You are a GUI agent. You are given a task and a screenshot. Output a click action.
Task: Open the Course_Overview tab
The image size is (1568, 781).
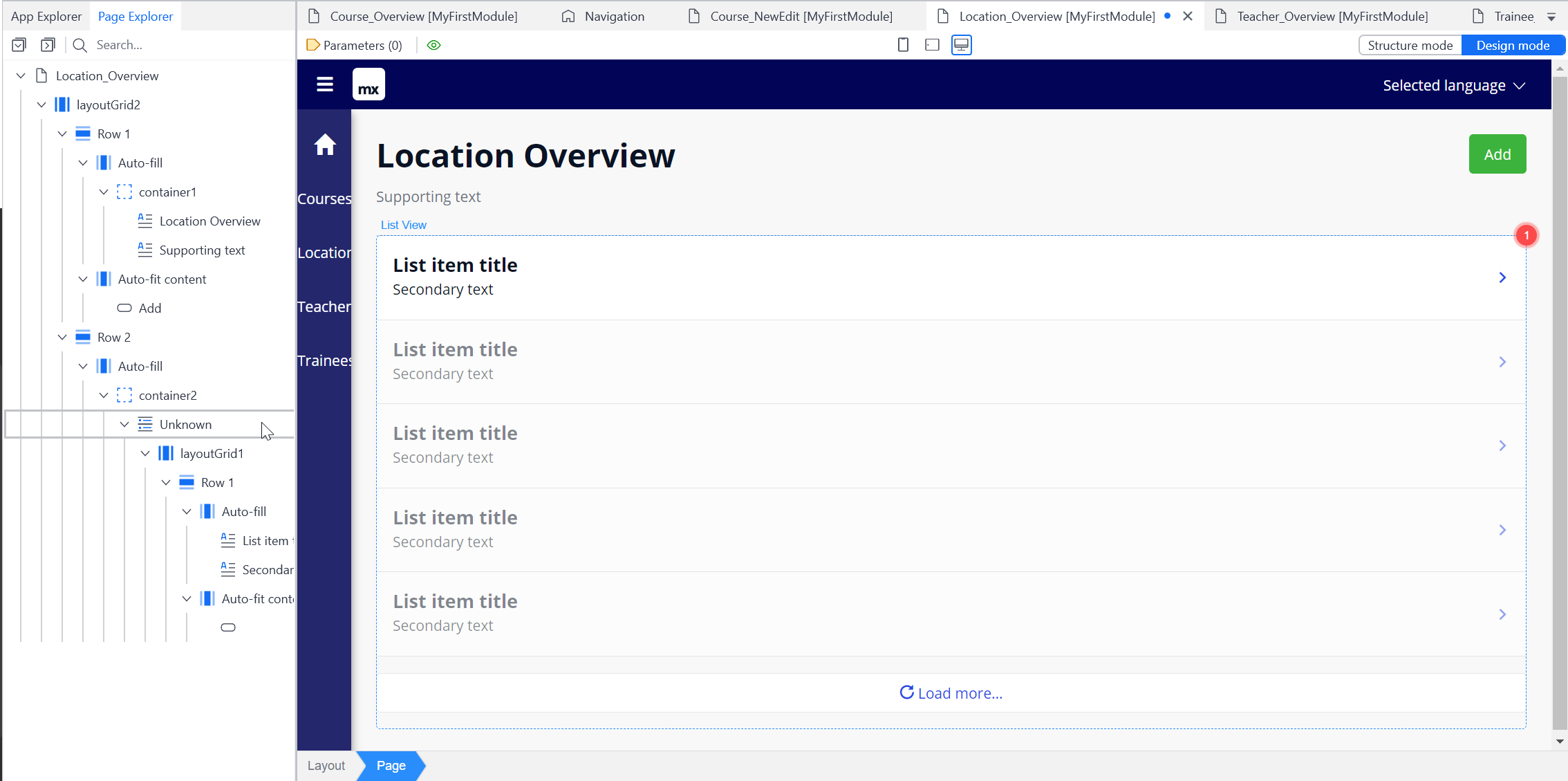[423, 16]
